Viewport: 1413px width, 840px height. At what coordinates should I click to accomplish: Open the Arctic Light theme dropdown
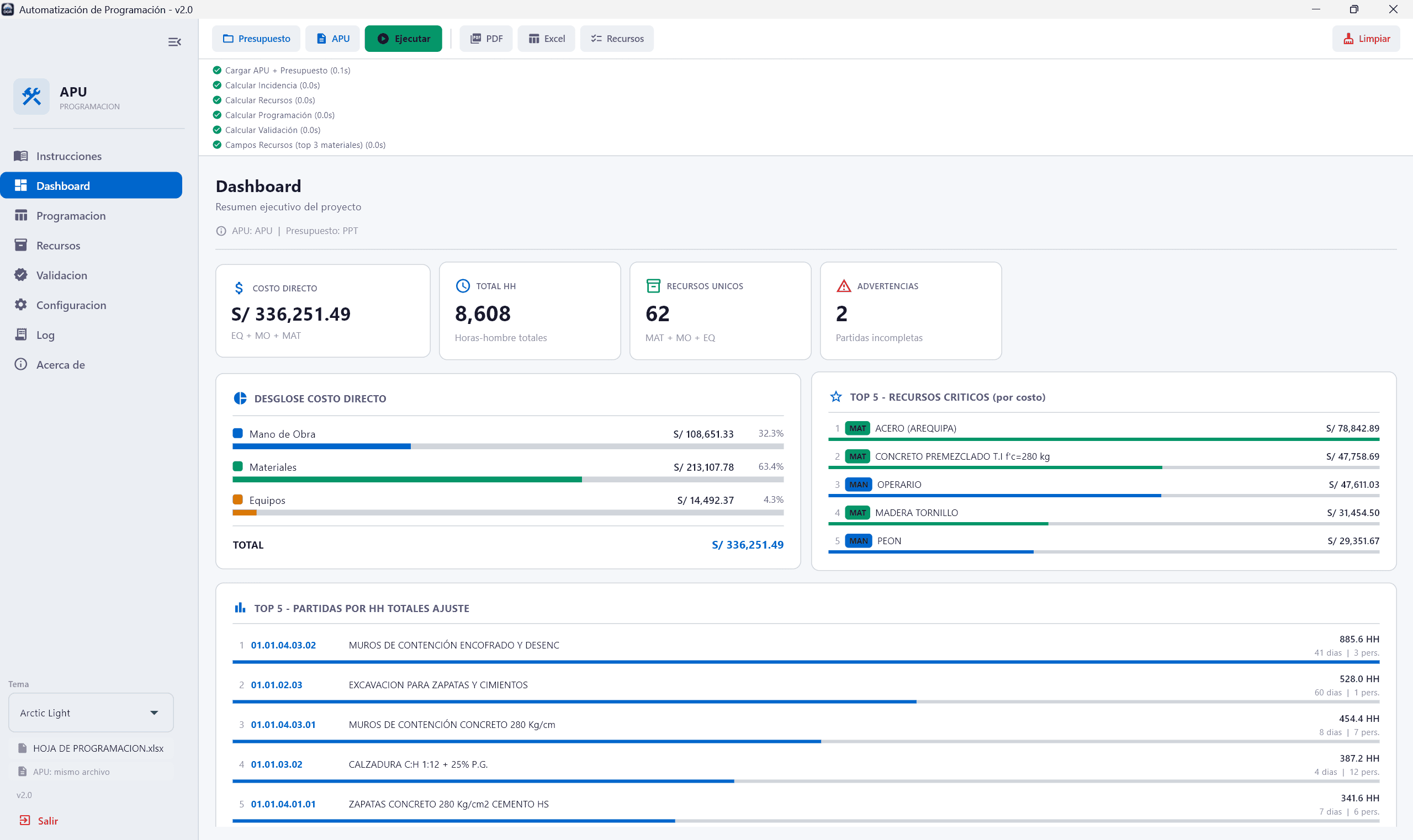pyautogui.click(x=91, y=712)
